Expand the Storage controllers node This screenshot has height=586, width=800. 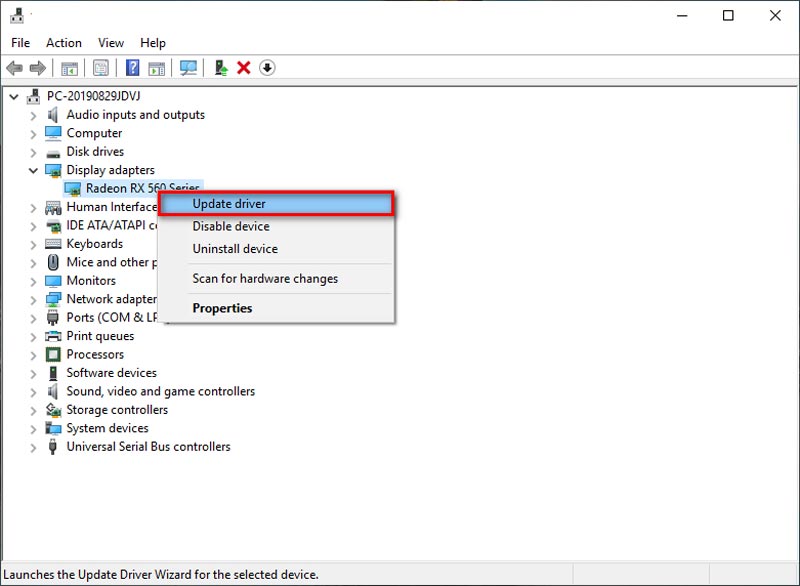[33, 411]
